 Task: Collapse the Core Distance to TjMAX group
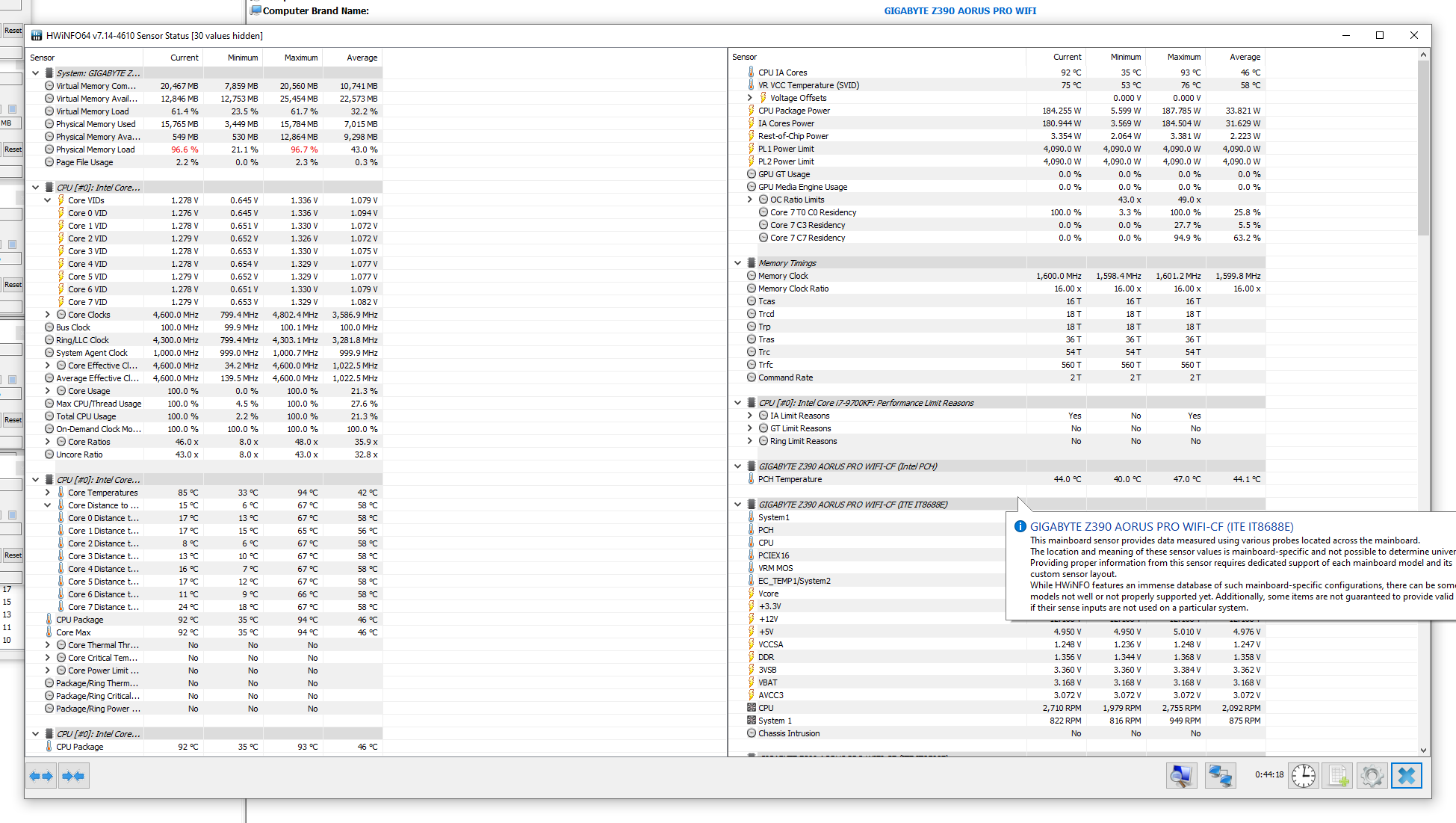(48, 505)
